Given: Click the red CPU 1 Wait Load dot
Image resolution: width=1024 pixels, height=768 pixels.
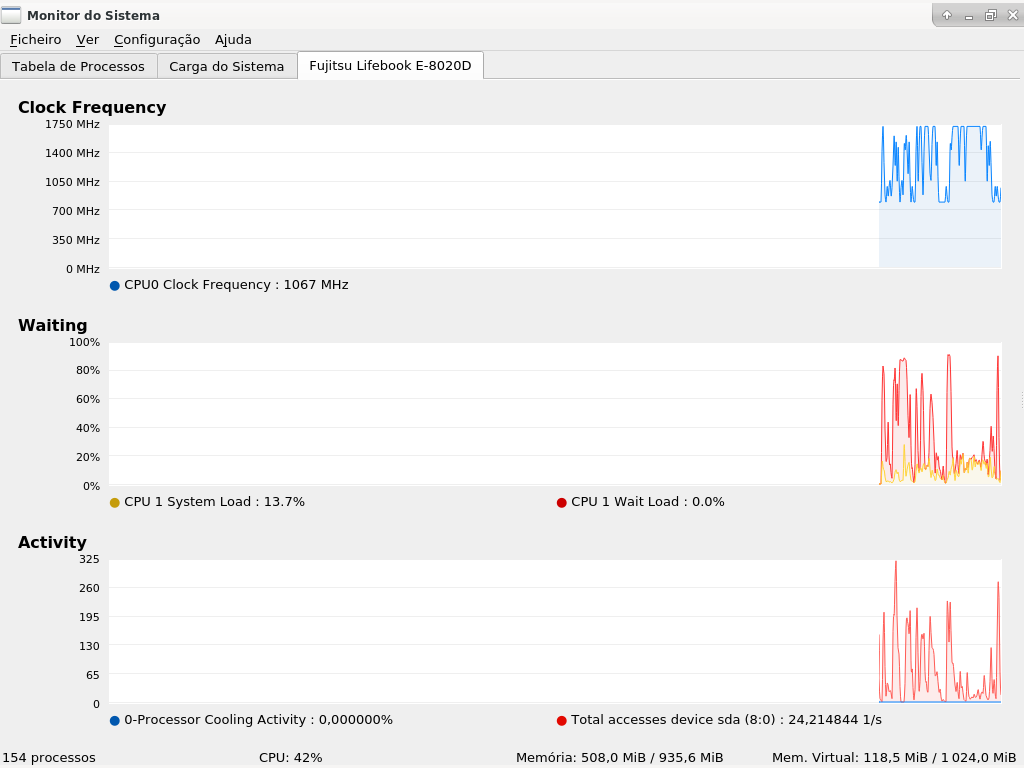Looking at the screenshot, I should pos(562,503).
